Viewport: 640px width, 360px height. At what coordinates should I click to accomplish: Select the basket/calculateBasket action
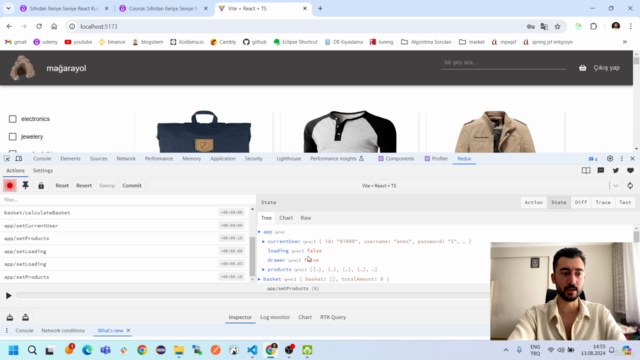coord(124,213)
